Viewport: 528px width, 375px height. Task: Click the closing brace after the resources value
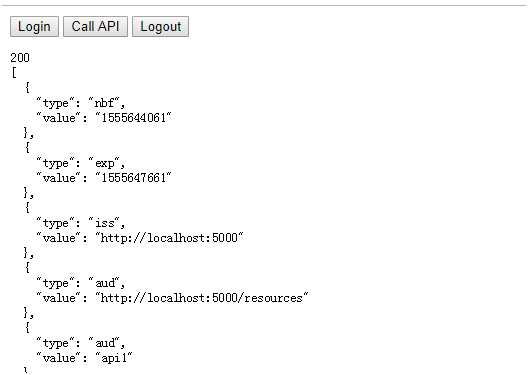[27, 313]
